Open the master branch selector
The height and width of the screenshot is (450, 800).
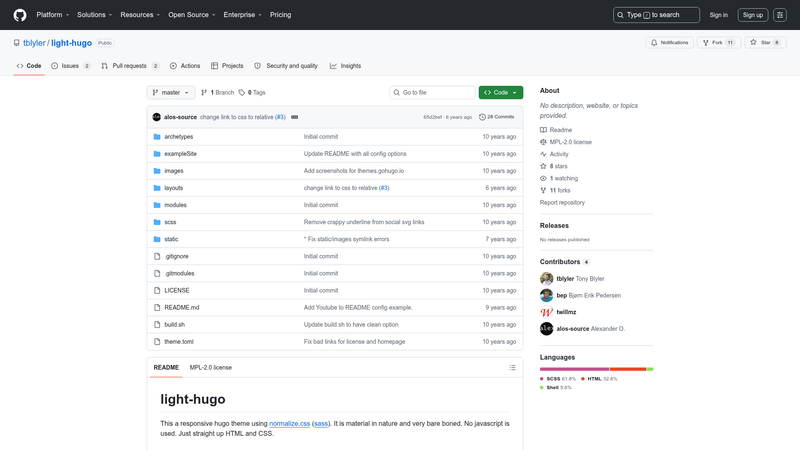171,92
